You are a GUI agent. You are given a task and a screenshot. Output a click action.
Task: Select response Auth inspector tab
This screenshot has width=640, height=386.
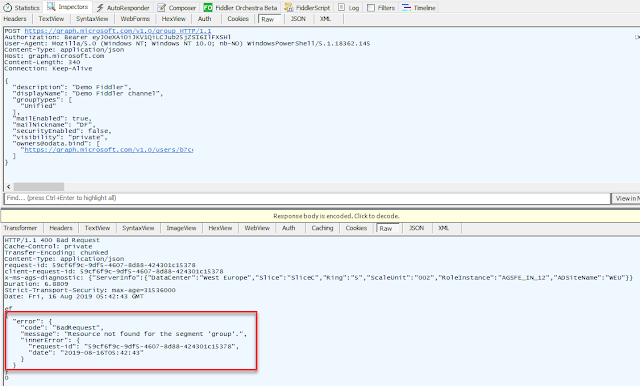289,228
